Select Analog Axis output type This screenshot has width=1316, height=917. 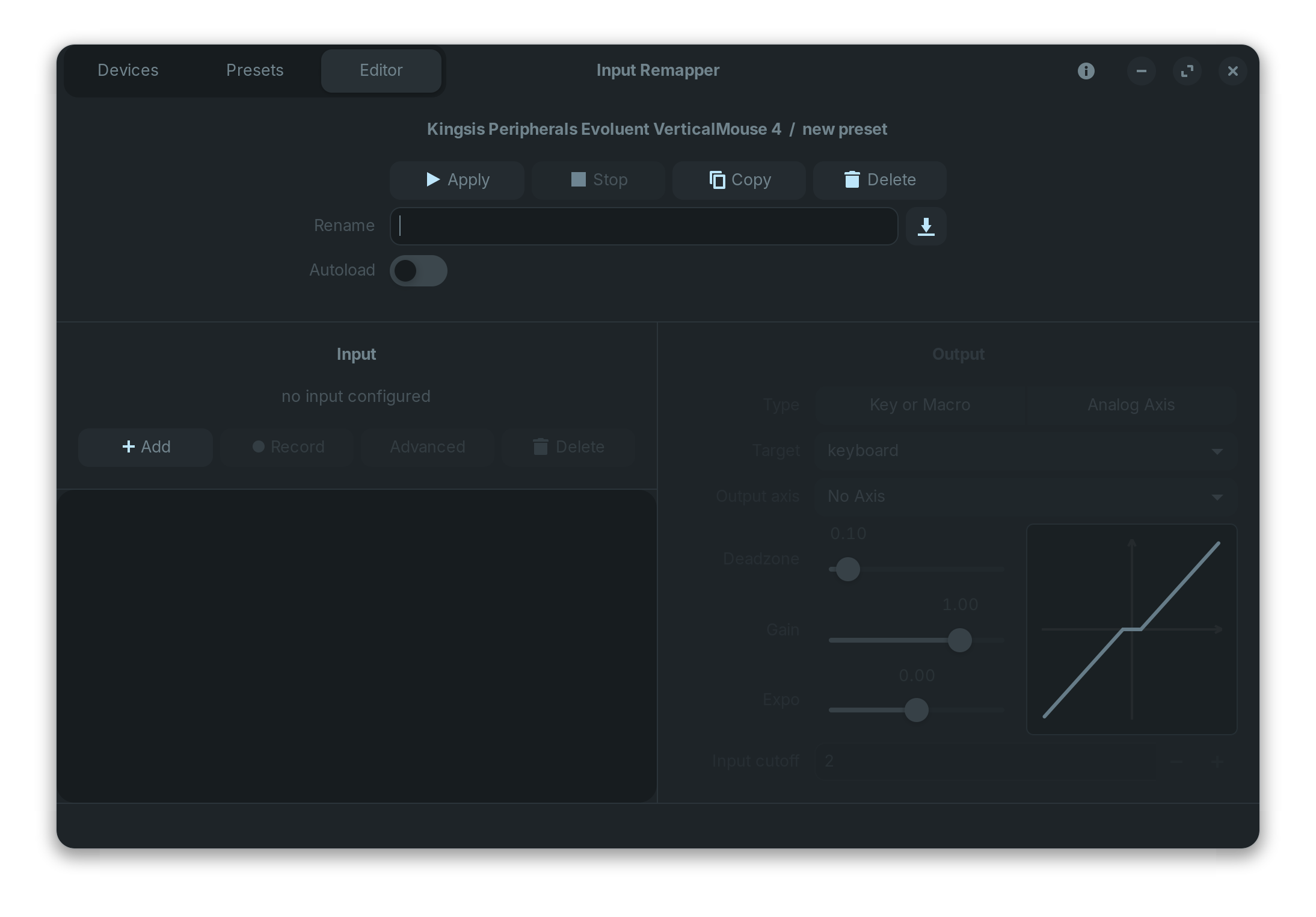(x=1131, y=405)
